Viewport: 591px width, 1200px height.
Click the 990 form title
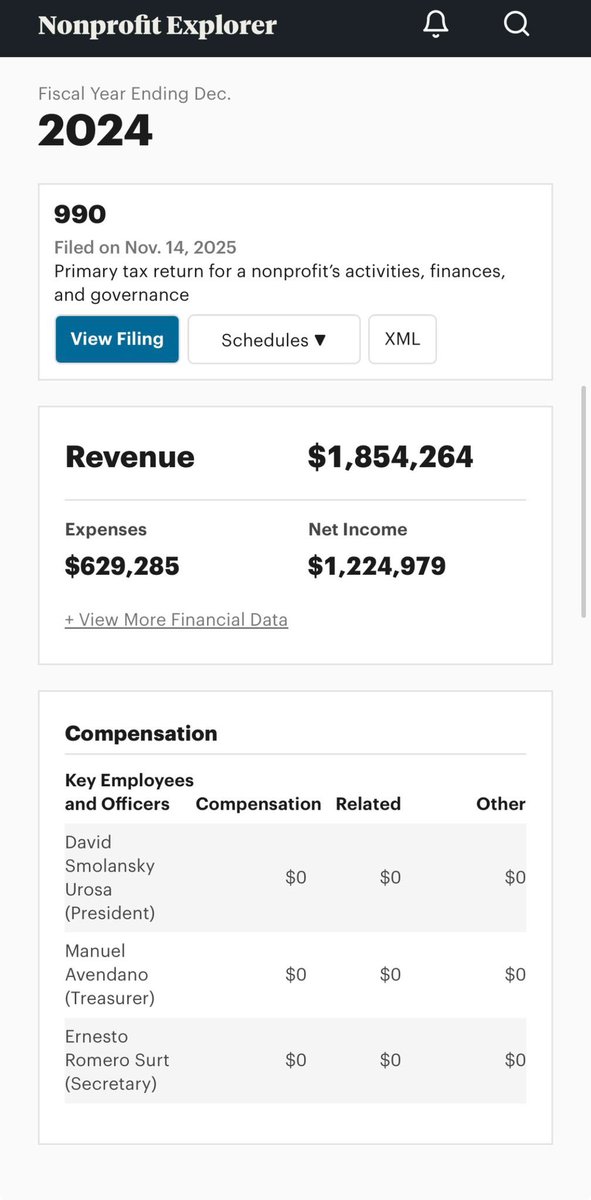pyautogui.click(x=80, y=214)
